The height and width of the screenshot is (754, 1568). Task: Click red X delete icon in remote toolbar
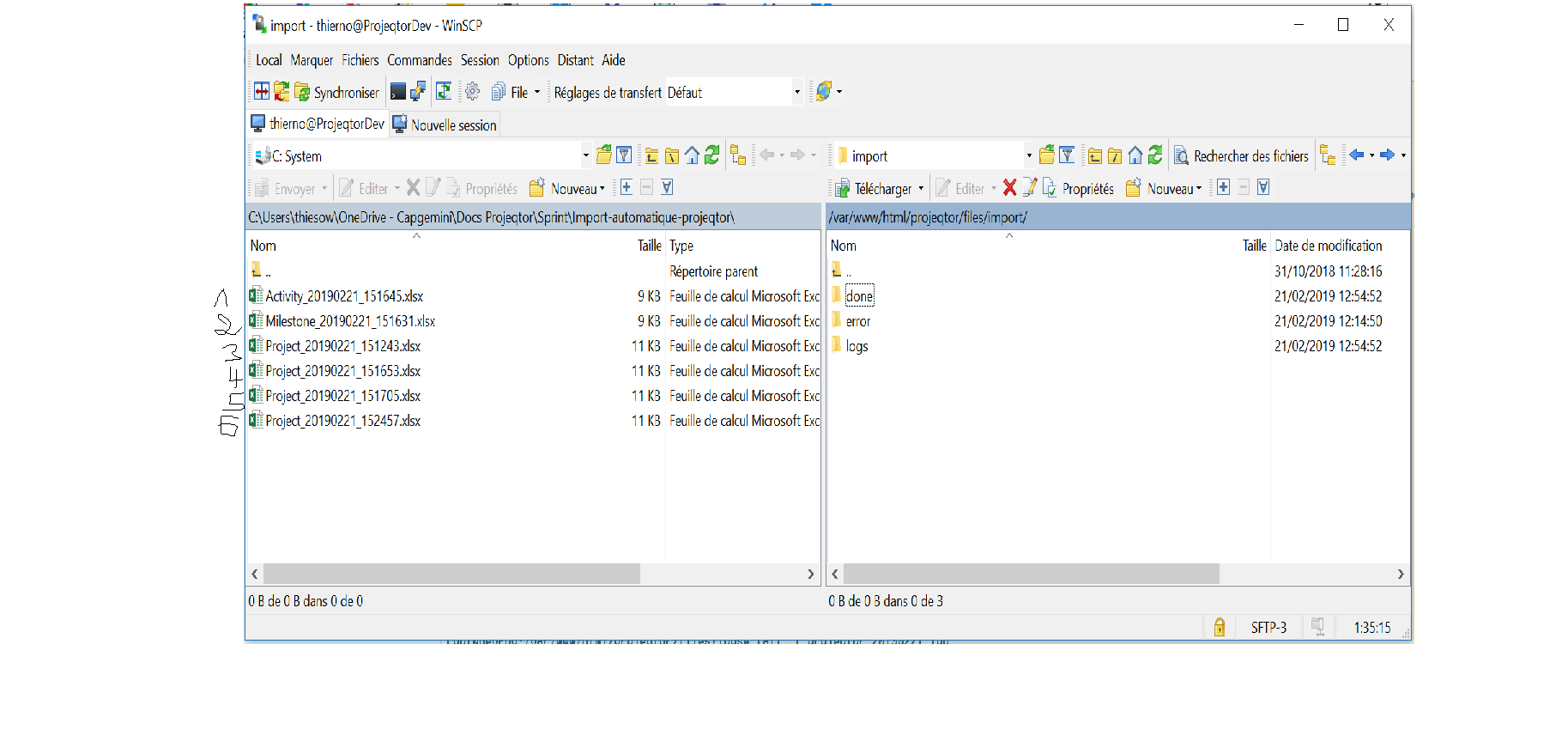1009,188
